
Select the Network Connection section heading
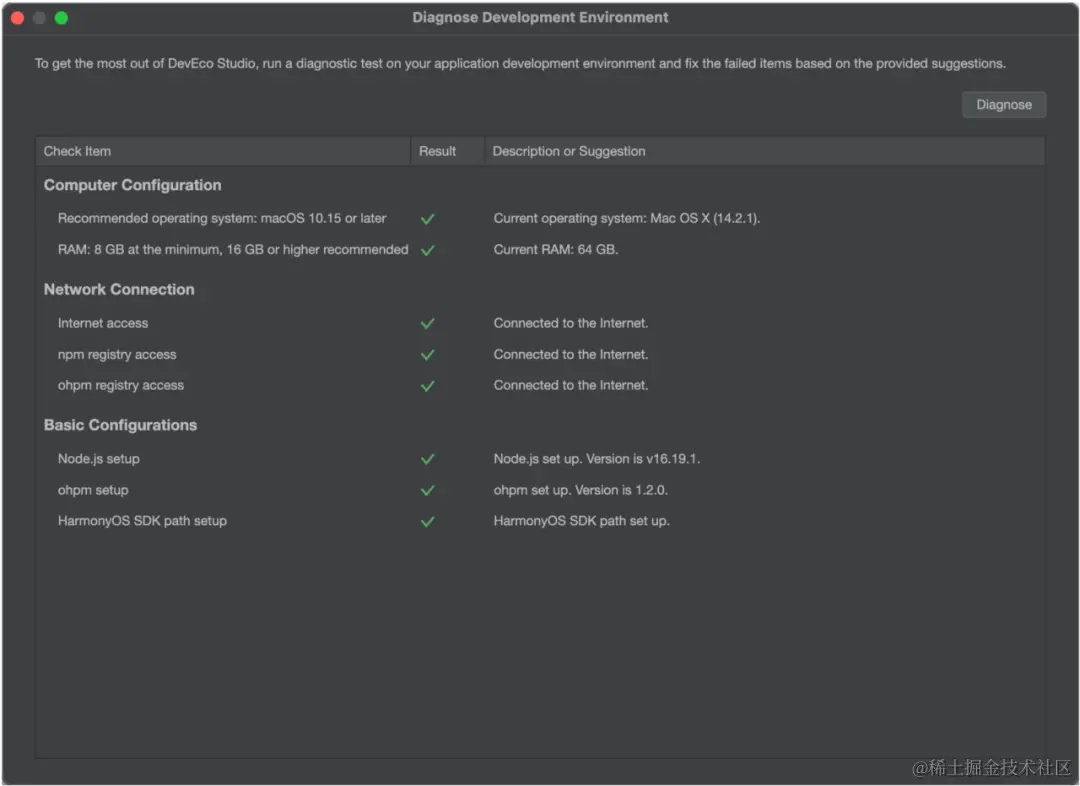click(119, 289)
